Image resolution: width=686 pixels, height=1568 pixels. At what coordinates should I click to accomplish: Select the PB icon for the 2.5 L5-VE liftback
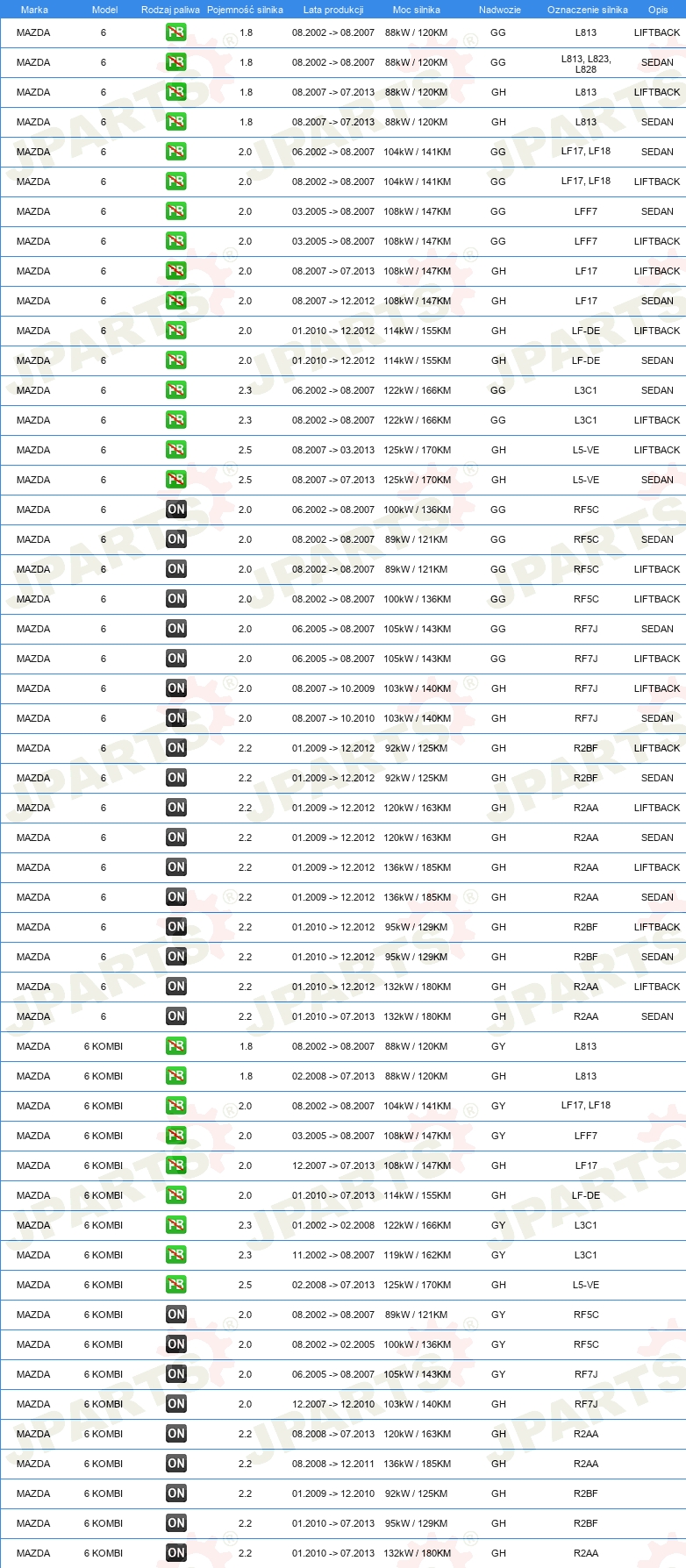175,450
